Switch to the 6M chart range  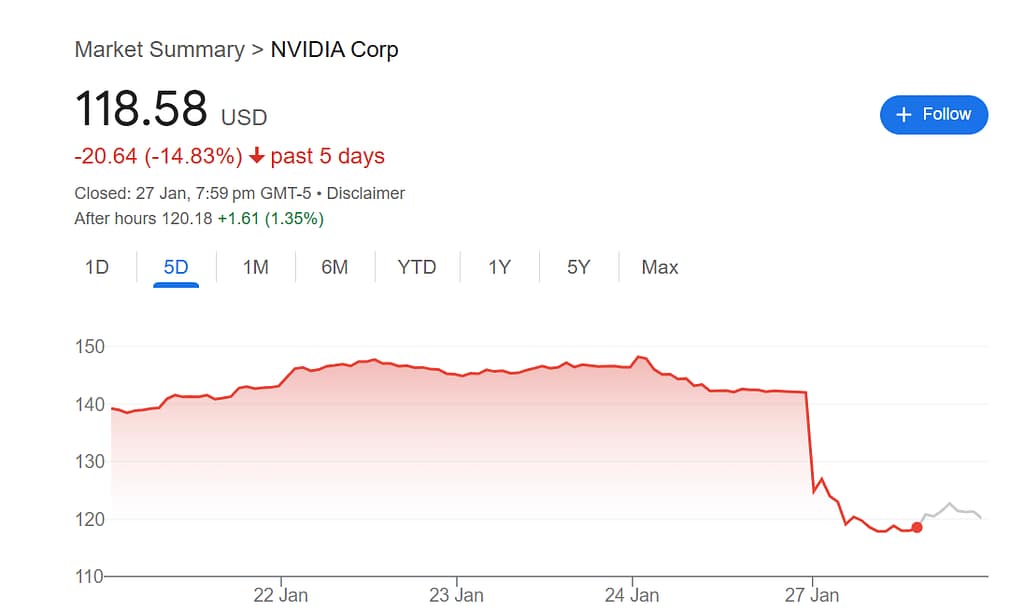pyautogui.click(x=335, y=267)
